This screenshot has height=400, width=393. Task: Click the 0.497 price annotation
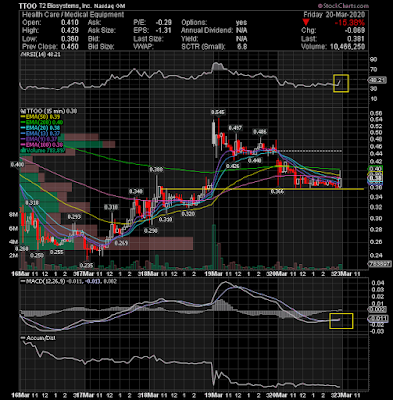point(235,128)
